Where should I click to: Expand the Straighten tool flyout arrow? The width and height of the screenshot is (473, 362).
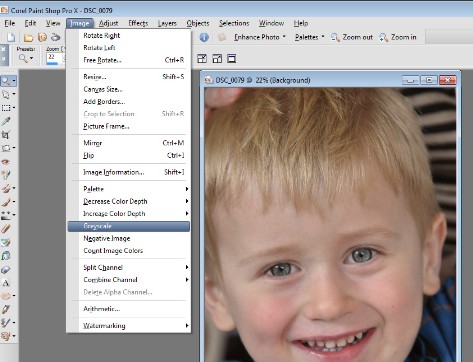[x=14, y=148]
